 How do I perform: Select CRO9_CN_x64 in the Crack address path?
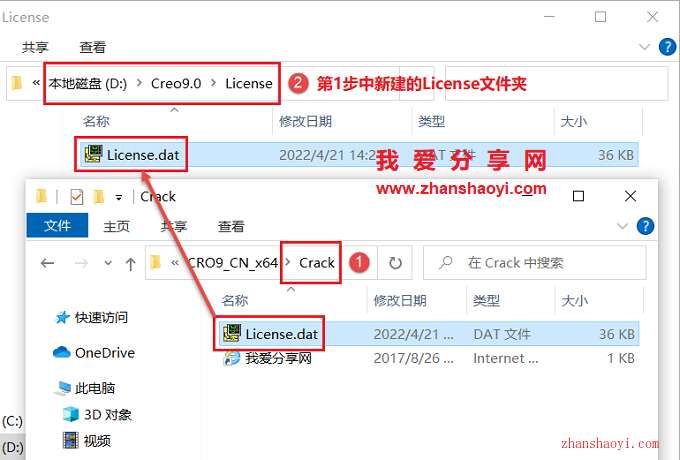click(232, 263)
